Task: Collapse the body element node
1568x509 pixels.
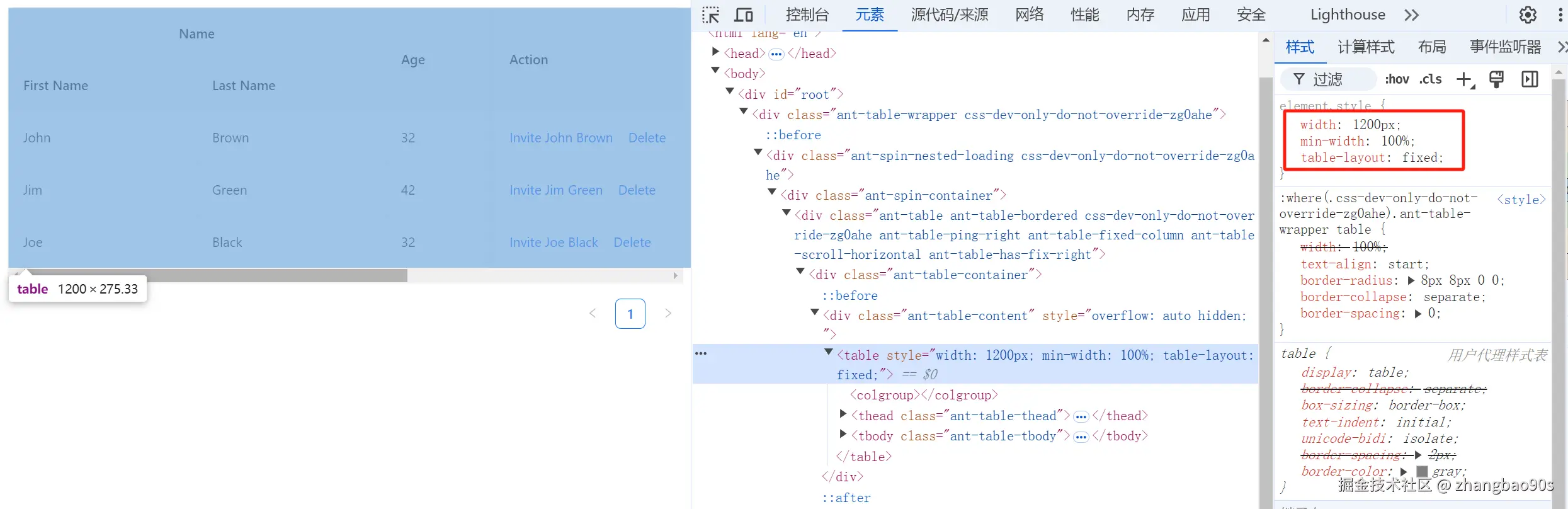Action: coord(715,71)
